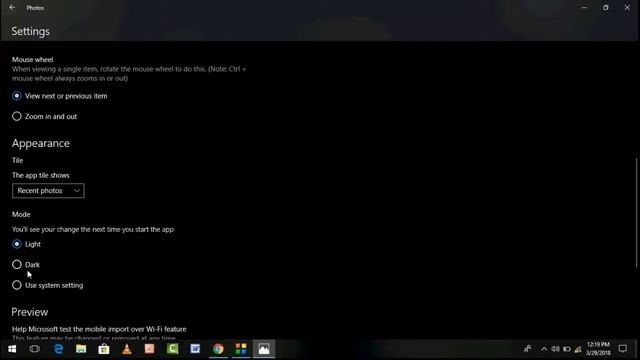Click the 'The app tile shows' label
The image size is (640, 360).
point(41,176)
